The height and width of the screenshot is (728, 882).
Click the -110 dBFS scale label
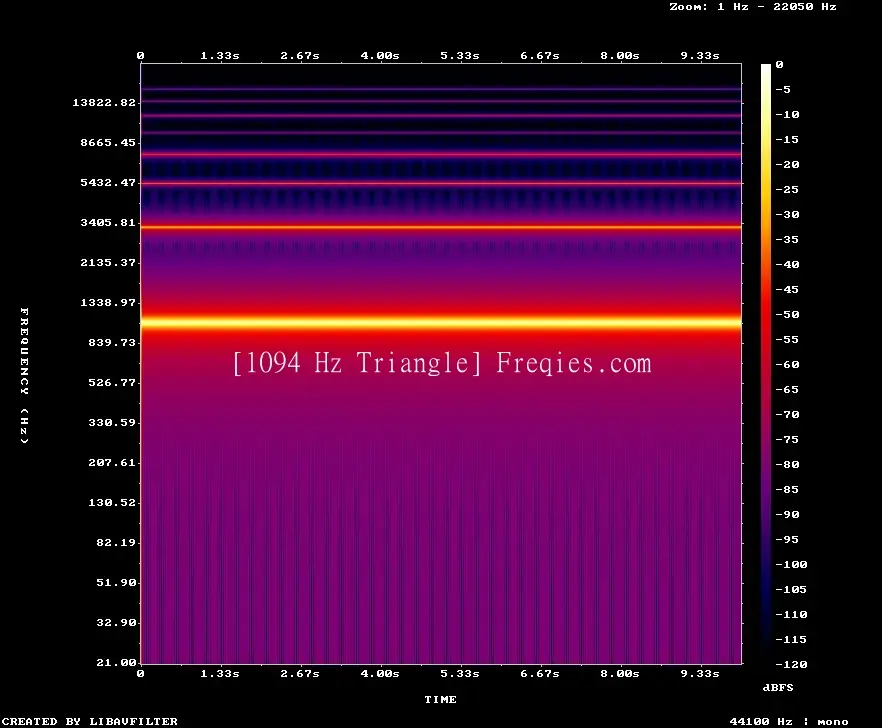(x=791, y=614)
